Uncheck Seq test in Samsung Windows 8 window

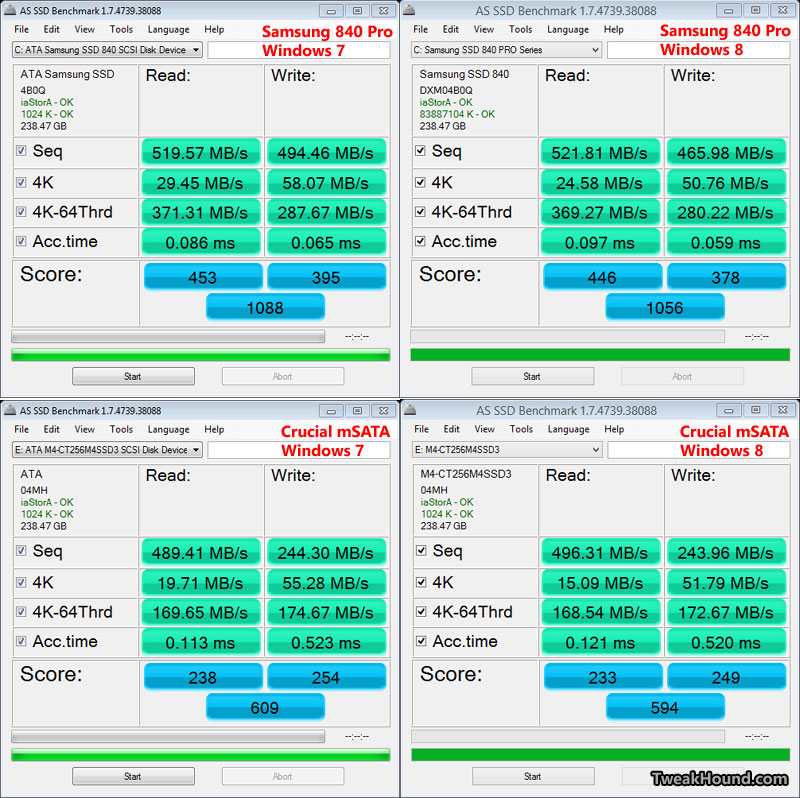(x=420, y=151)
